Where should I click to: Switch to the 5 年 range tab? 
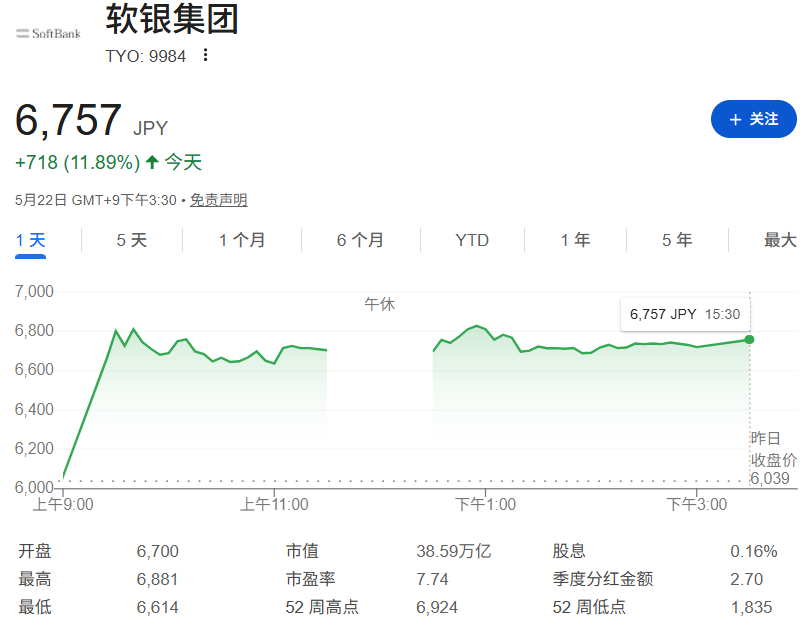pos(677,240)
